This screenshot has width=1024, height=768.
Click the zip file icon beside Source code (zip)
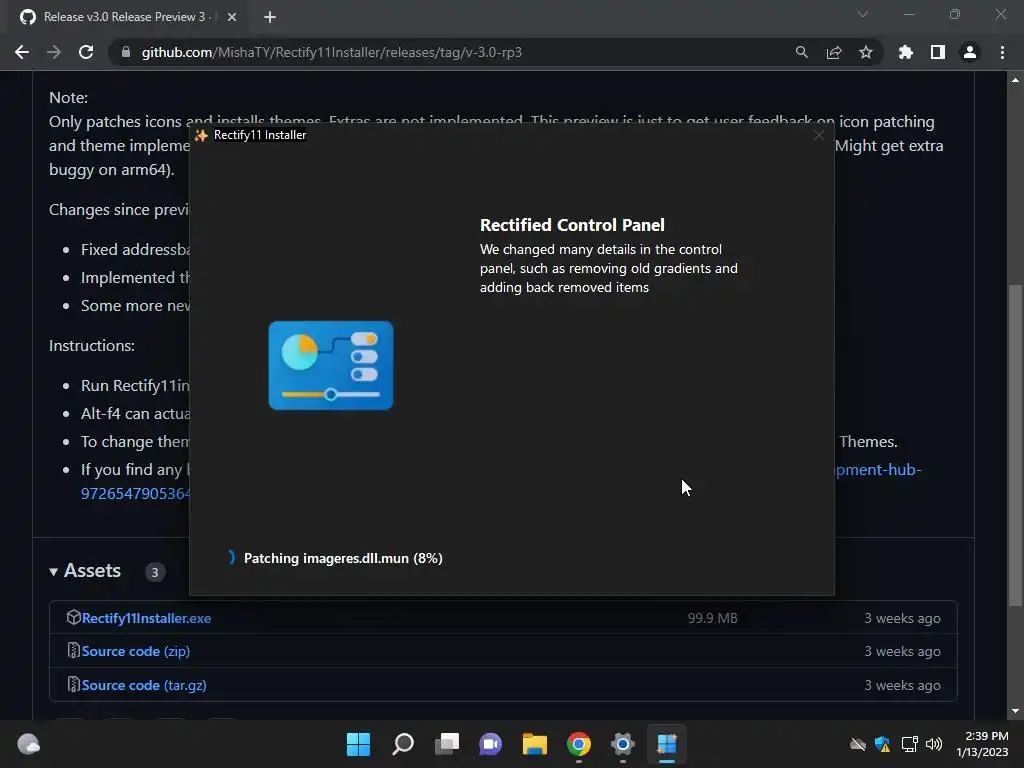pyautogui.click(x=73, y=650)
